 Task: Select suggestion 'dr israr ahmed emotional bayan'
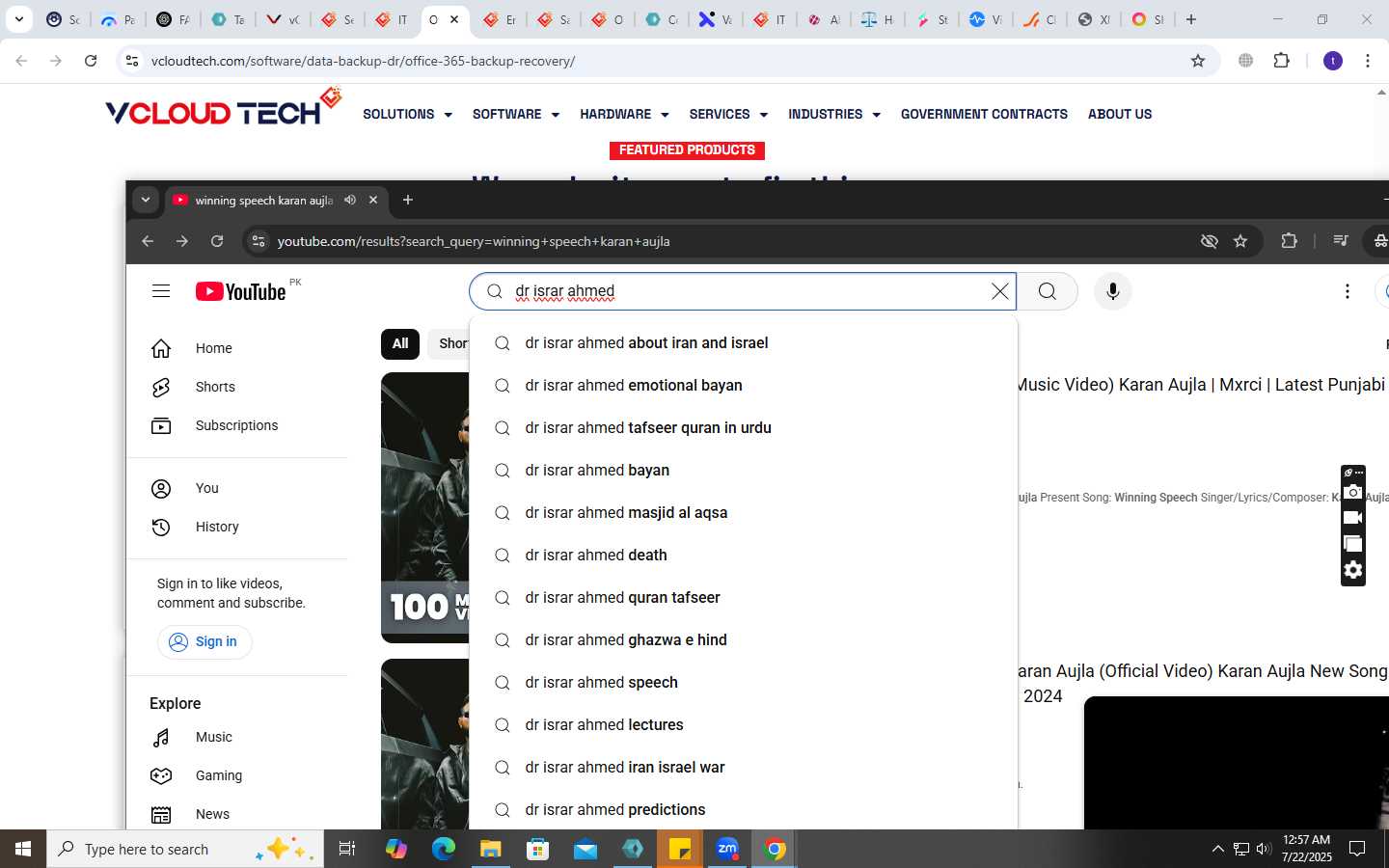pyautogui.click(x=743, y=386)
